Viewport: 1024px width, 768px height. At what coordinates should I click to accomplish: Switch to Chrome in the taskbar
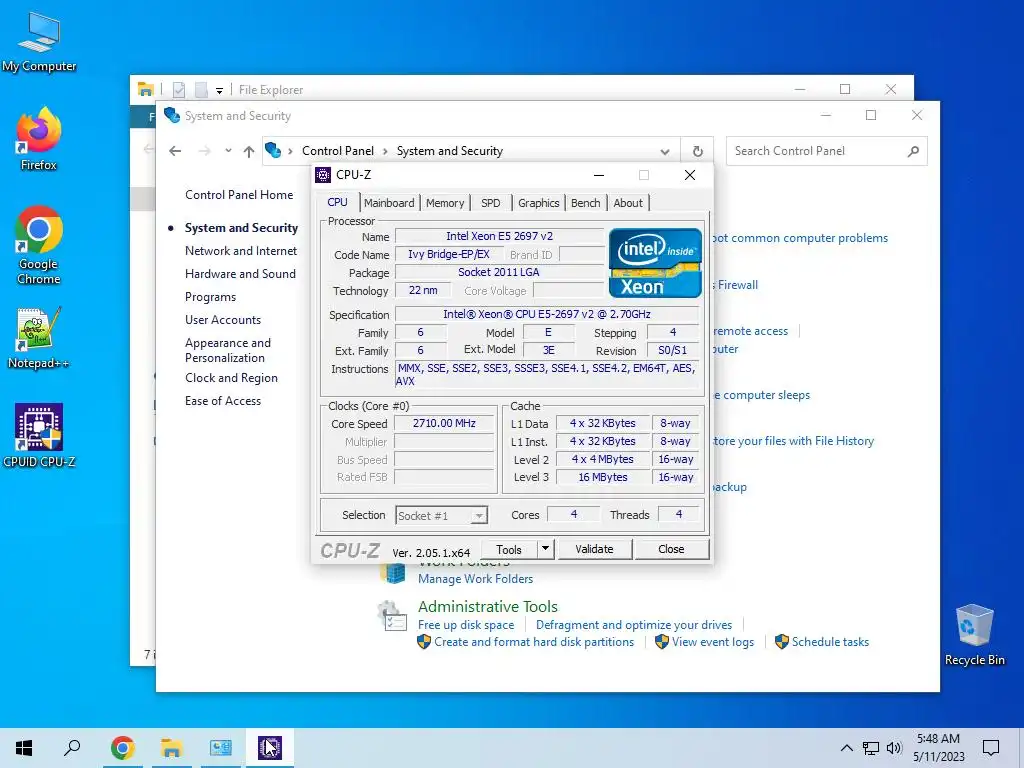click(x=123, y=748)
